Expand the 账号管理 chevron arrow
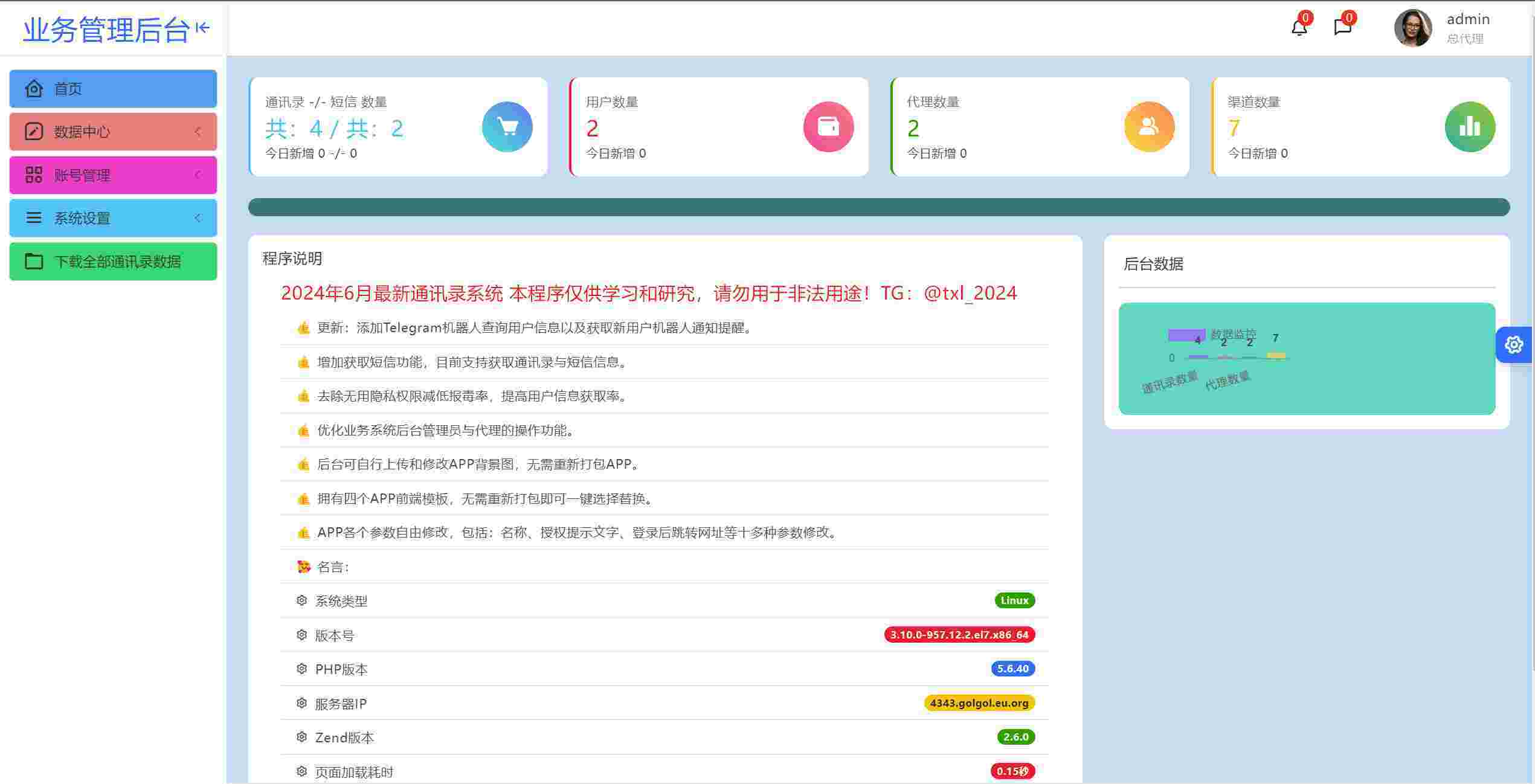 point(198,175)
